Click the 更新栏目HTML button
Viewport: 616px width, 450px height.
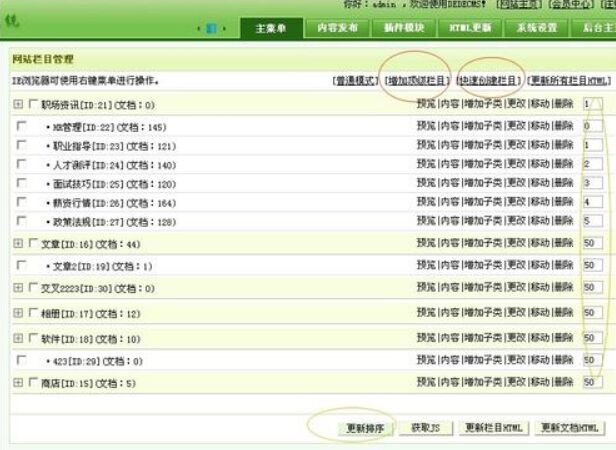click(x=494, y=428)
